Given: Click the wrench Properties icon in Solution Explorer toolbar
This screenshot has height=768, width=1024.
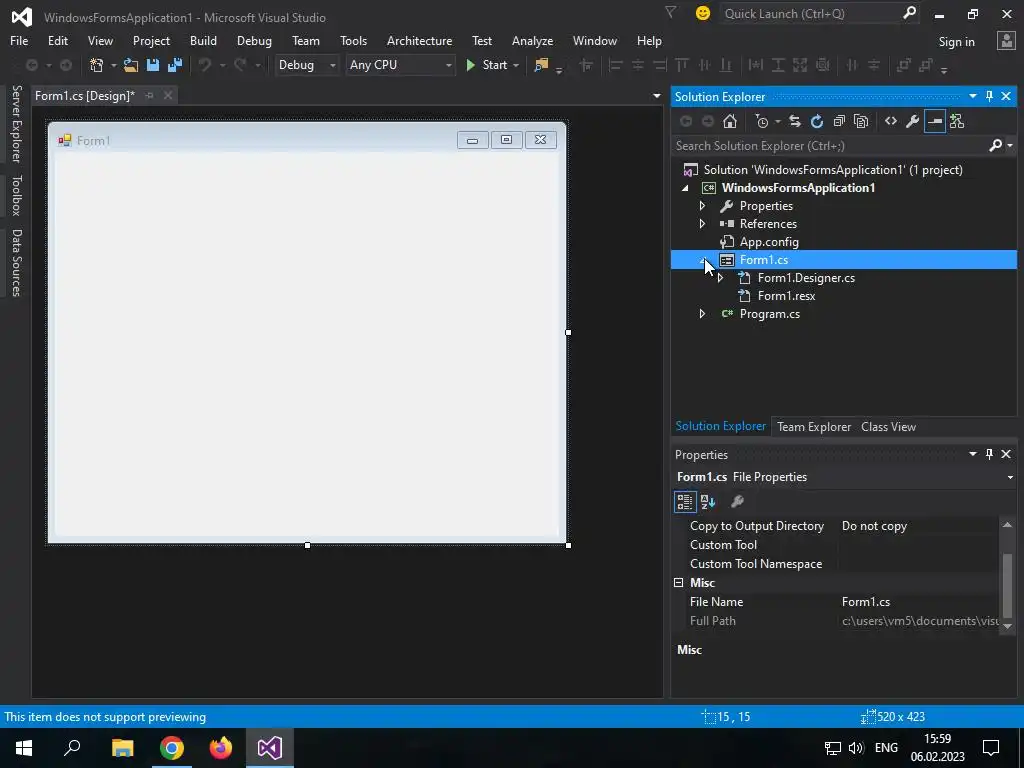Looking at the screenshot, I should click(913, 121).
